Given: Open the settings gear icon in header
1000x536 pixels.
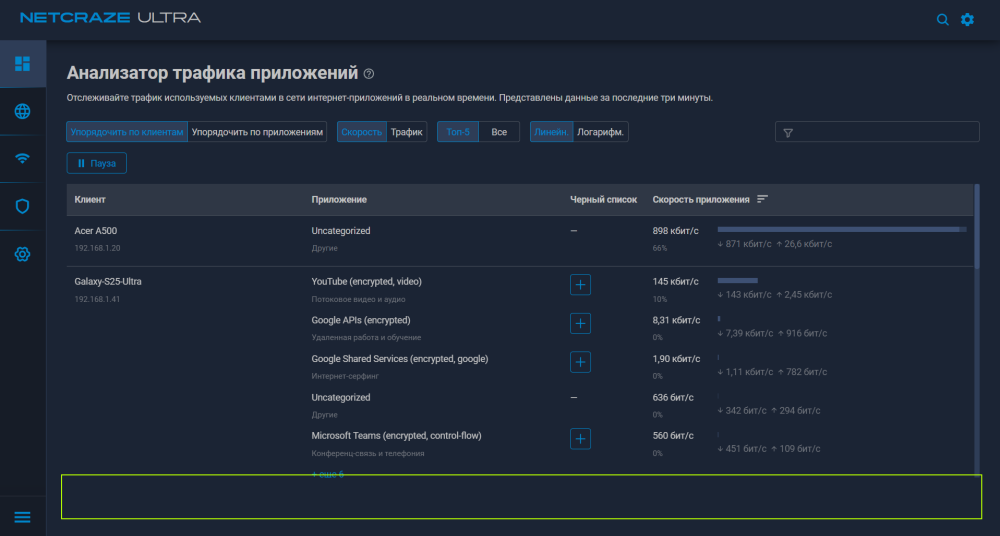Looking at the screenshot, I should (x=967, y=20).
